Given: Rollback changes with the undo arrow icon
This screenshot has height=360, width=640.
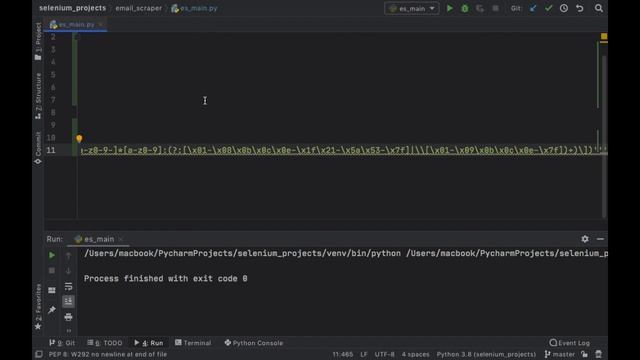Looking at the screenshot, I should 580,8.
